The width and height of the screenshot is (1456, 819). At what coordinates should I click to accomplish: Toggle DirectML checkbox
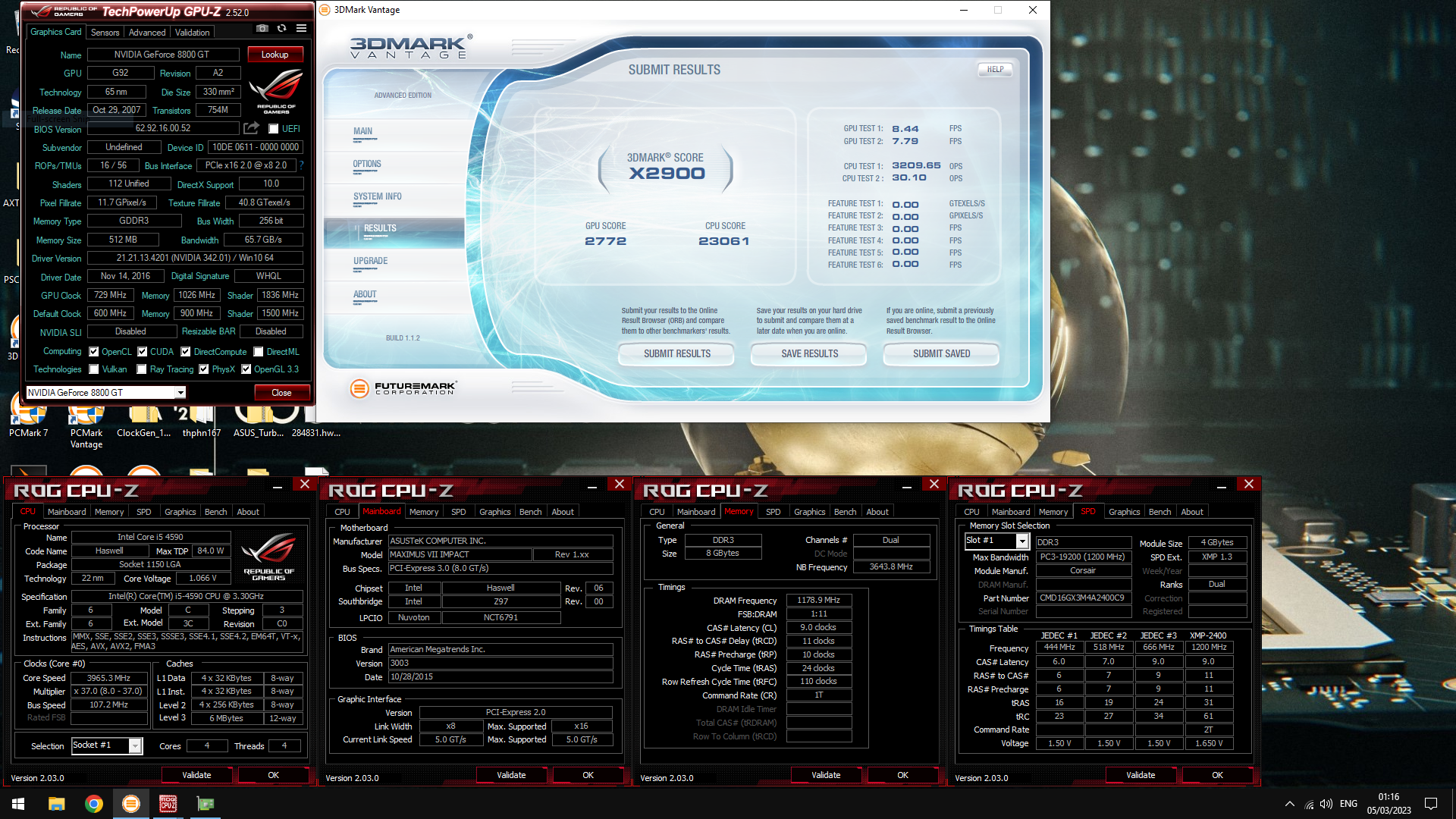(x=259, y=352)
